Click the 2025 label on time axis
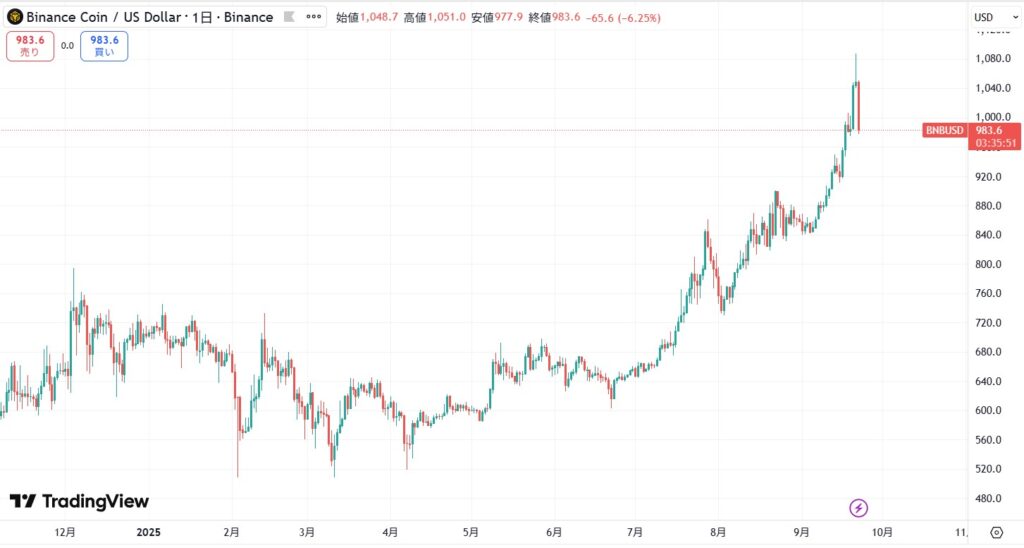This screenshot has width=1024, height=548. click(148, 532)
